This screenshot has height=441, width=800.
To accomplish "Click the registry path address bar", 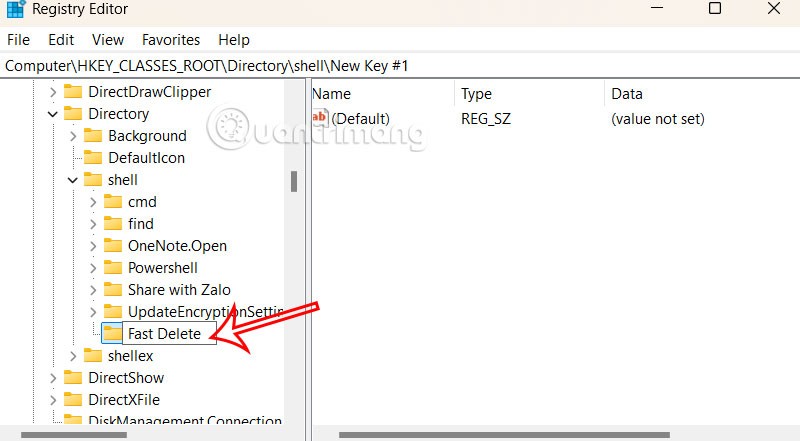I will 400,66.
